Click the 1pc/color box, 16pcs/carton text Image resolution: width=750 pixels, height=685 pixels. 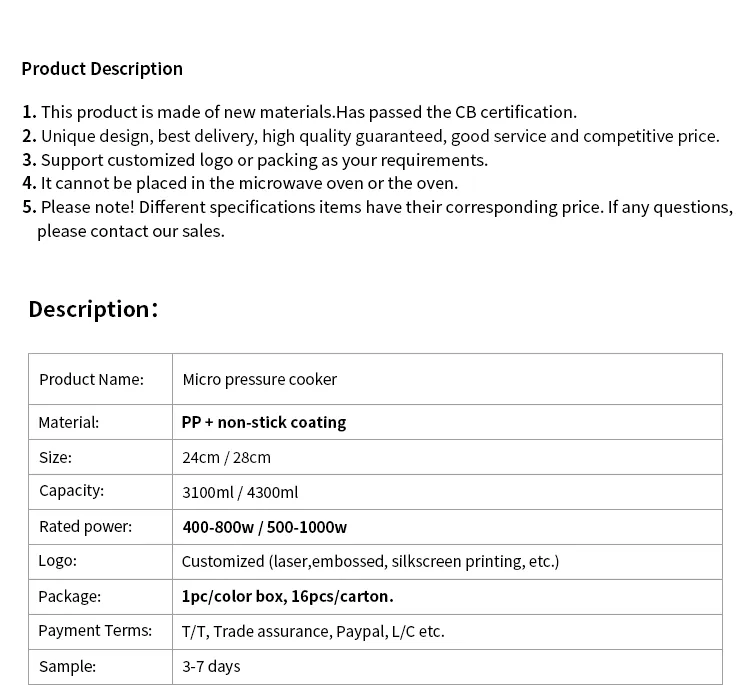pyautogui.click(x=287, y=596)
